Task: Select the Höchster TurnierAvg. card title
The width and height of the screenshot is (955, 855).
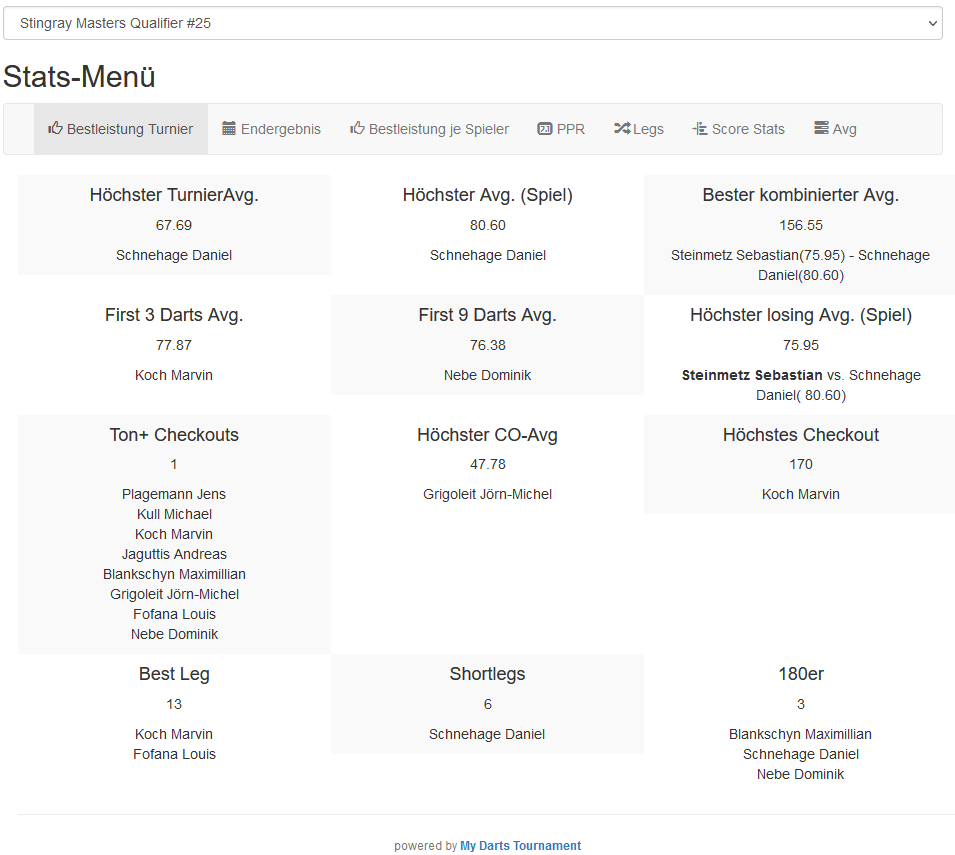Action: (174, 195)
